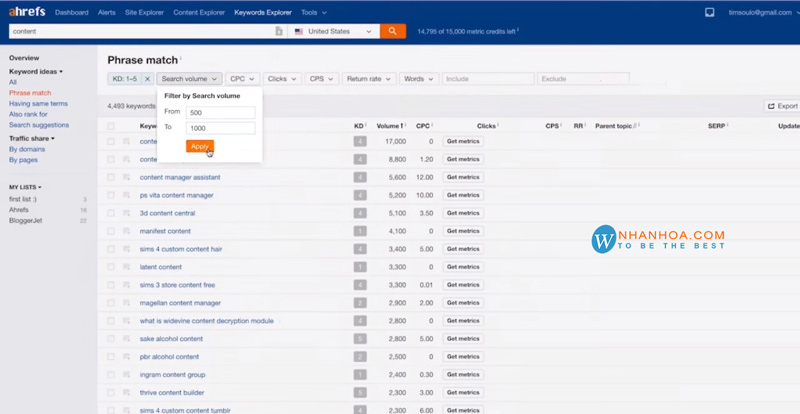Click the orange search magnifier button
The image size is (800, 414).
(393, 31)
